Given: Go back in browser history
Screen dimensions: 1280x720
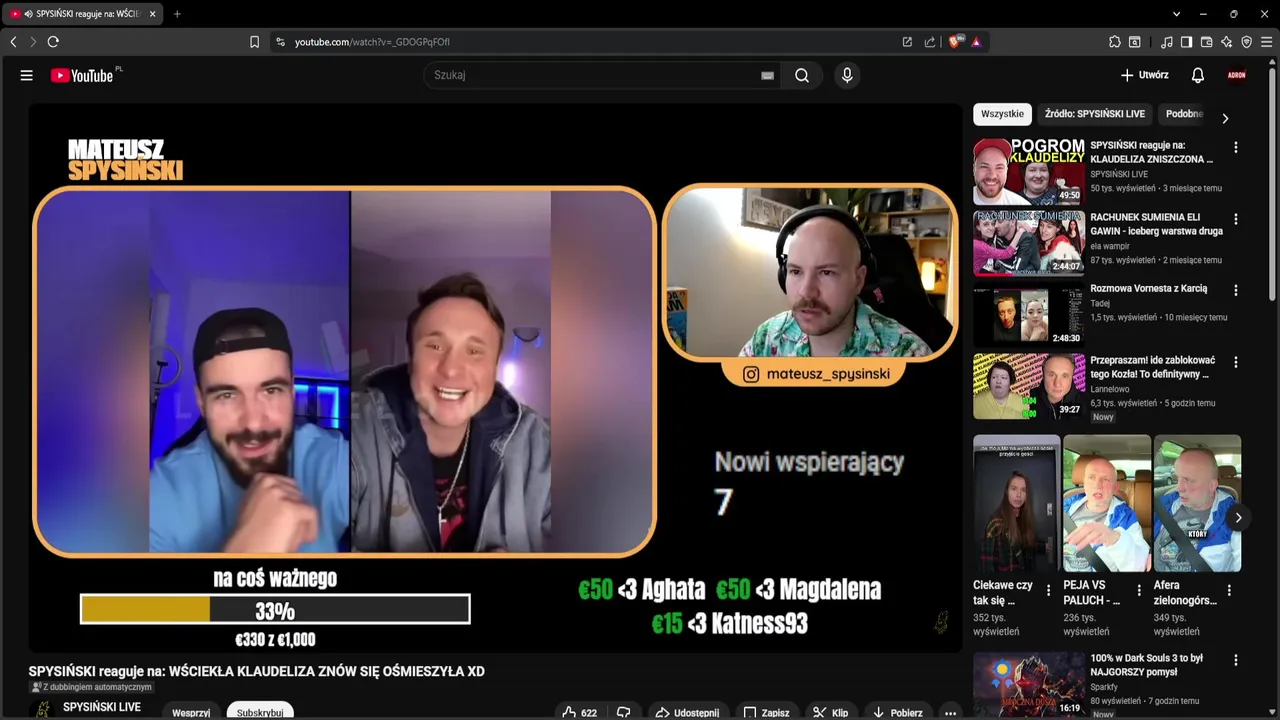Looking at the screenshot, I should [x=13, y=42].
